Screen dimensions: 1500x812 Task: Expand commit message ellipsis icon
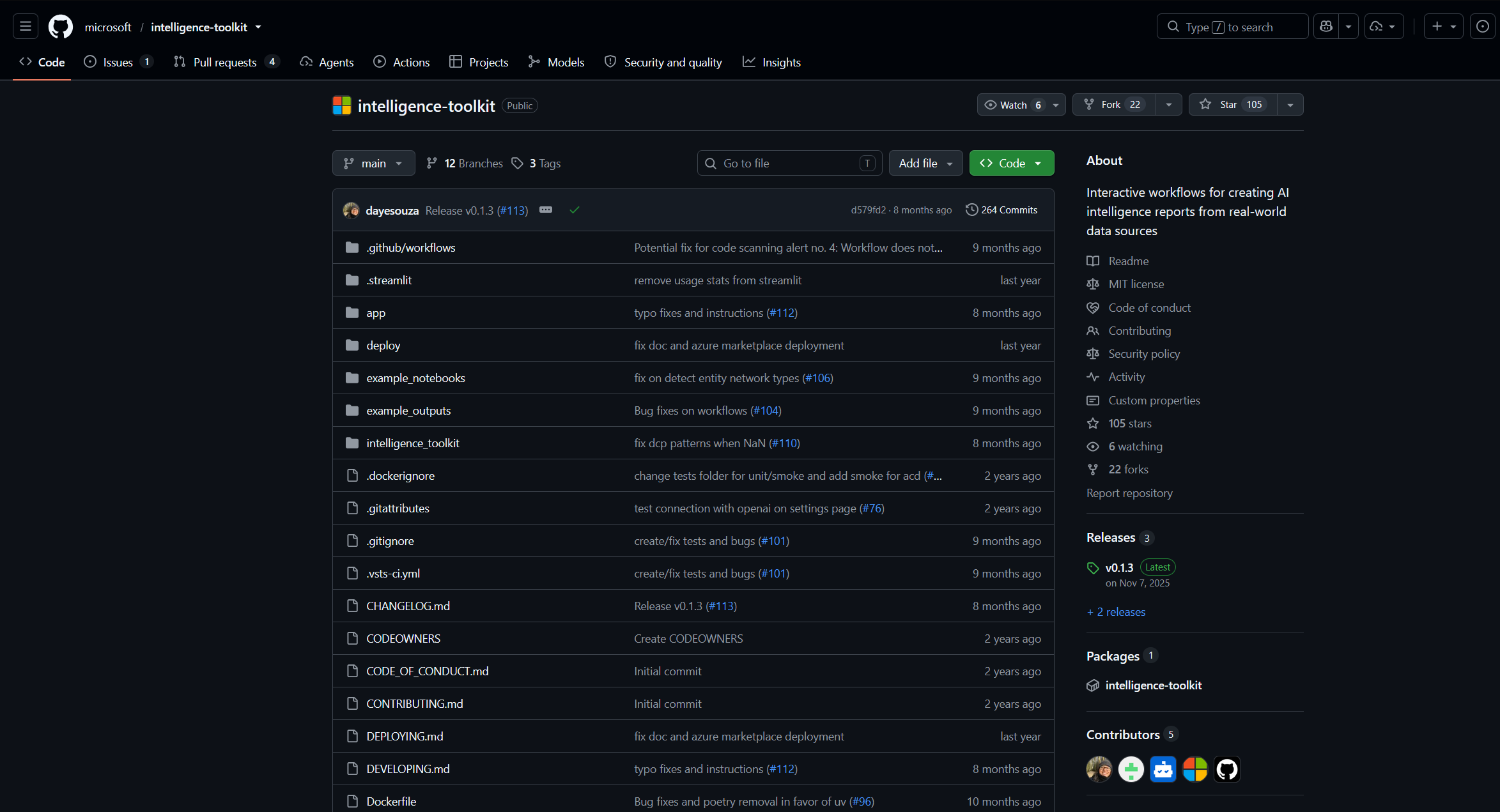tap(546, 210)
